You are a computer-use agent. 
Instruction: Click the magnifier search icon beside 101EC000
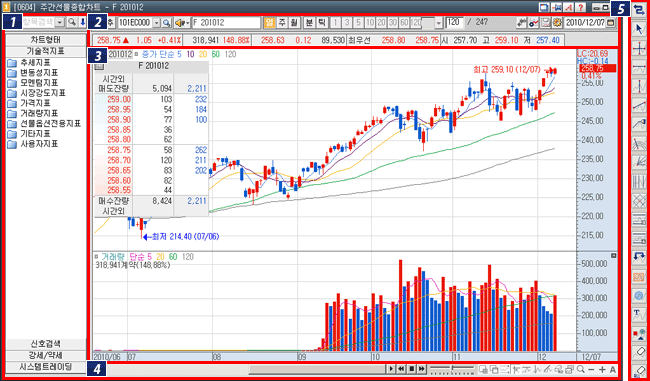coord(166,22)
